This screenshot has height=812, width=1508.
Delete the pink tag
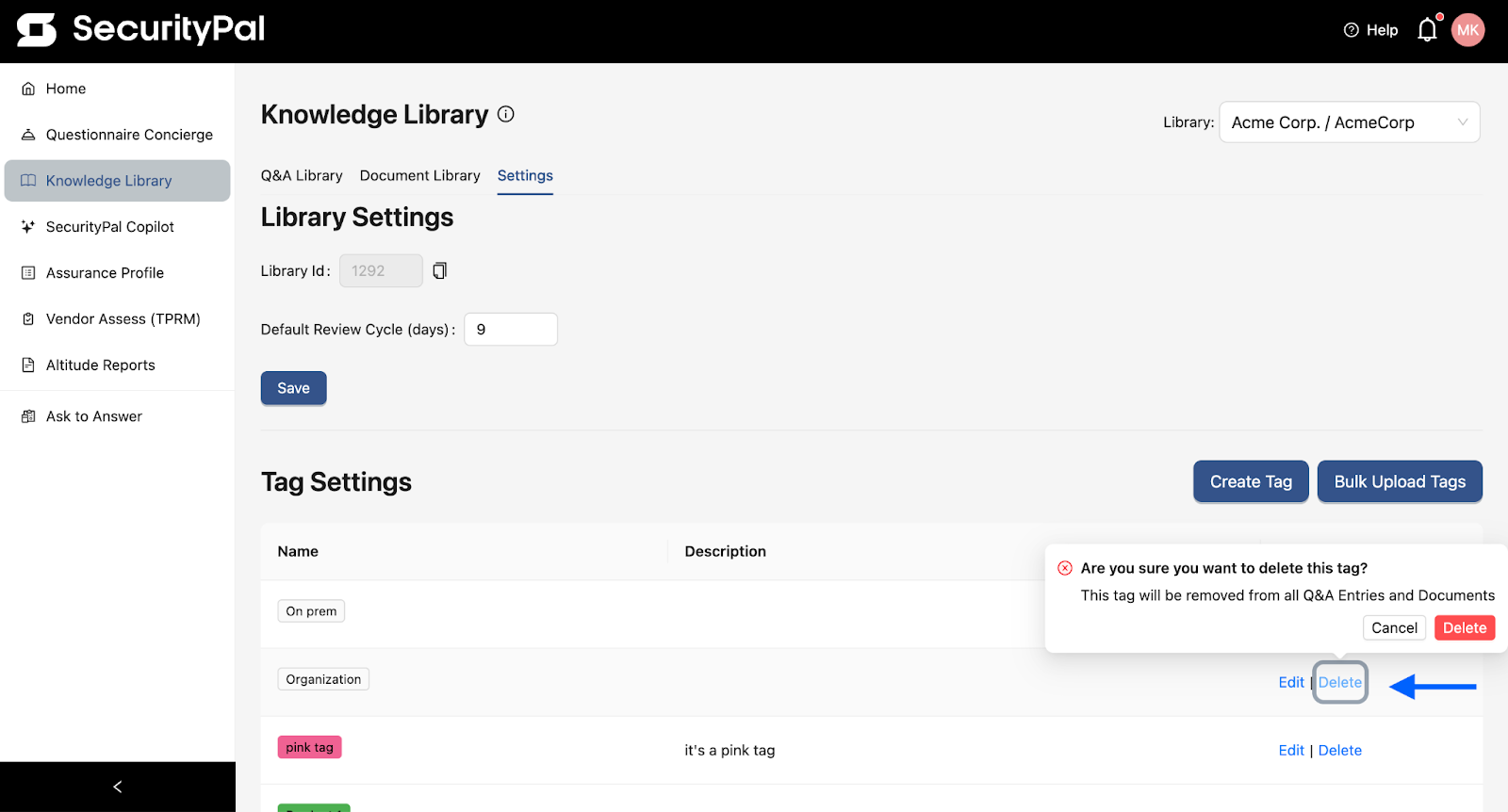(1340, 751)
